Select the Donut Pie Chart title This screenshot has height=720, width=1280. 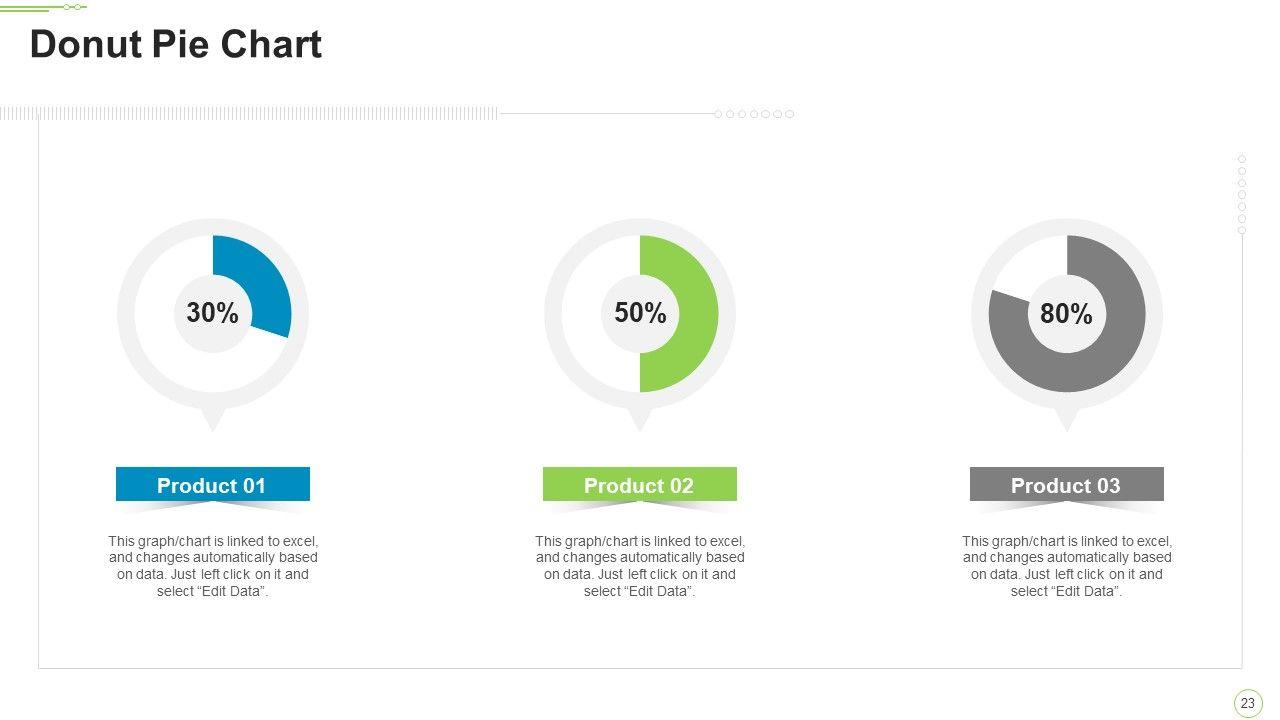coord(176,45)
